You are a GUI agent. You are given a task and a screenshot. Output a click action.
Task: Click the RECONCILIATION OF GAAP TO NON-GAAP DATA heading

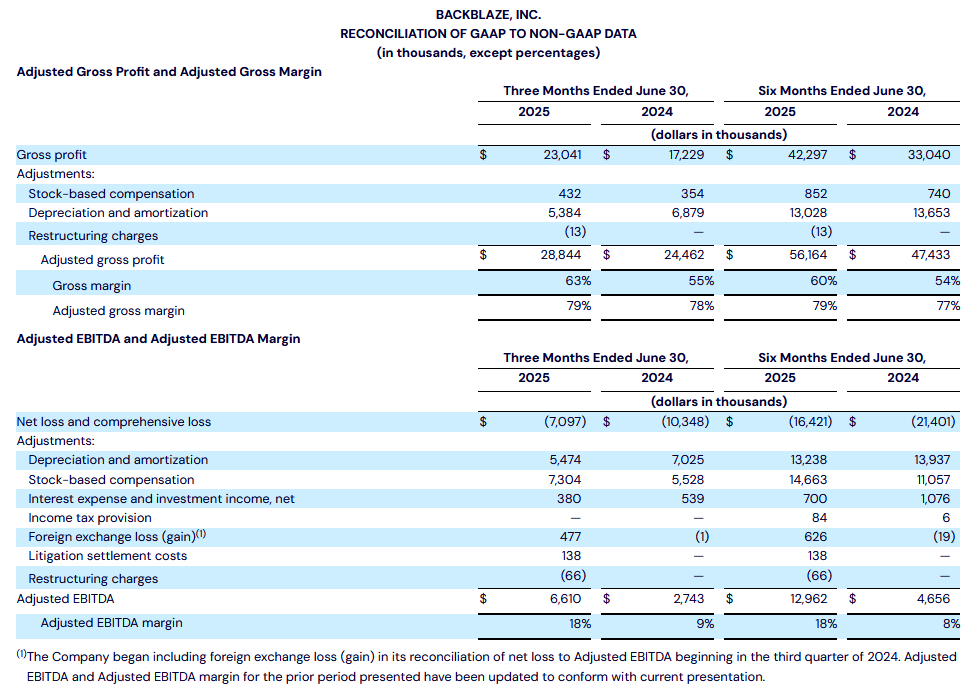(488, 34)
